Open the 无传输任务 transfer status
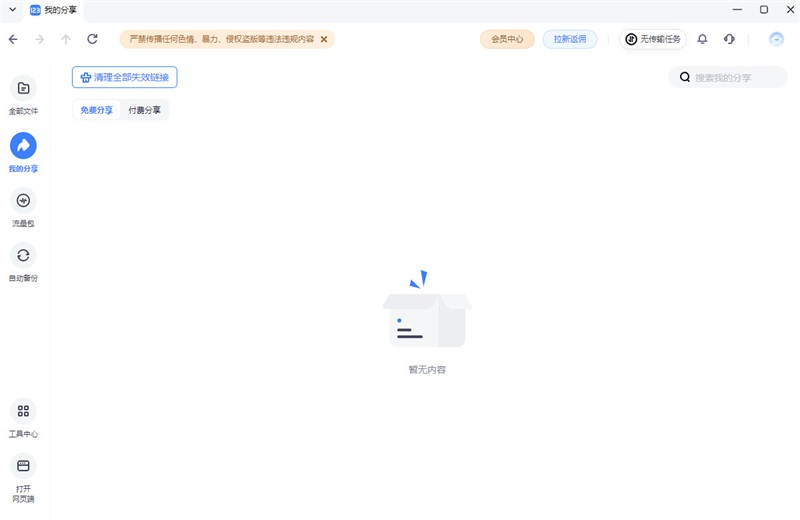This screenshot has height=520, width=800. click(653, 39)
